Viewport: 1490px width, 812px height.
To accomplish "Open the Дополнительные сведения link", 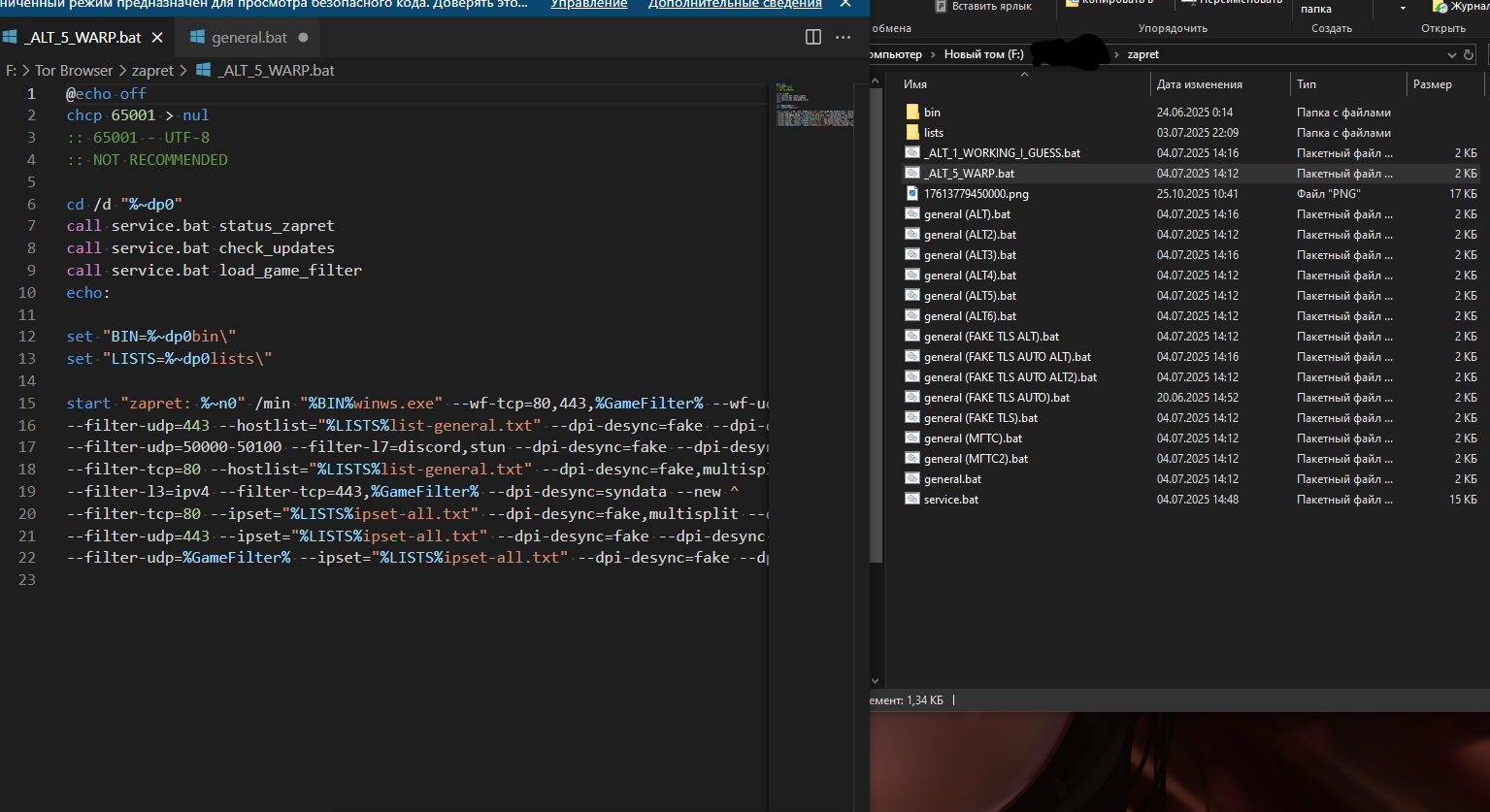I will point(735,4).
